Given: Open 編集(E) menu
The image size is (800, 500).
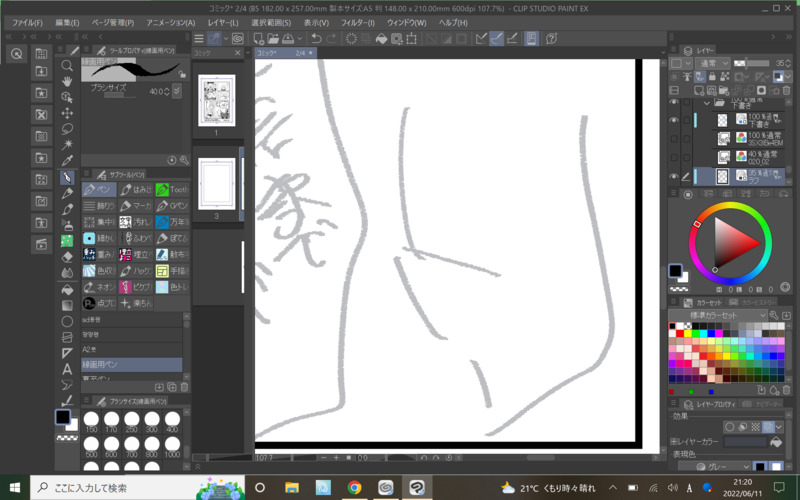Looking at the screenshot, I should pos(67,22).
